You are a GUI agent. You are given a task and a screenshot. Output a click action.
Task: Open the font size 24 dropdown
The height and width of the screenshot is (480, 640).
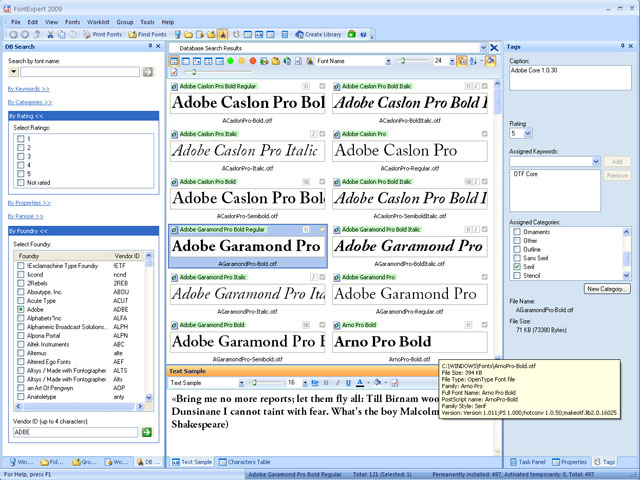point(452,61)
